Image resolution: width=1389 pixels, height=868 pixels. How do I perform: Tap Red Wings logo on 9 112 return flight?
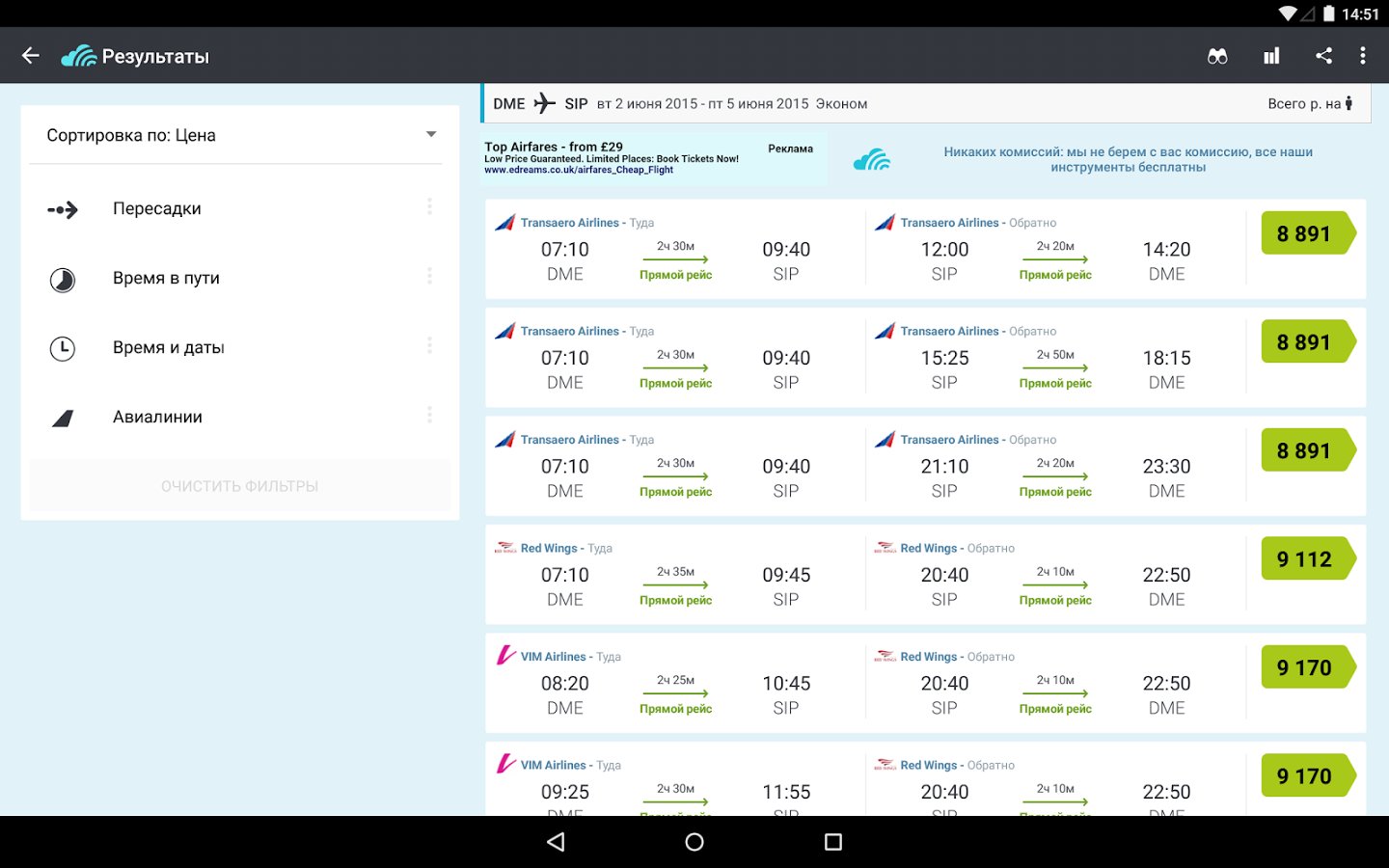(885, 548)
